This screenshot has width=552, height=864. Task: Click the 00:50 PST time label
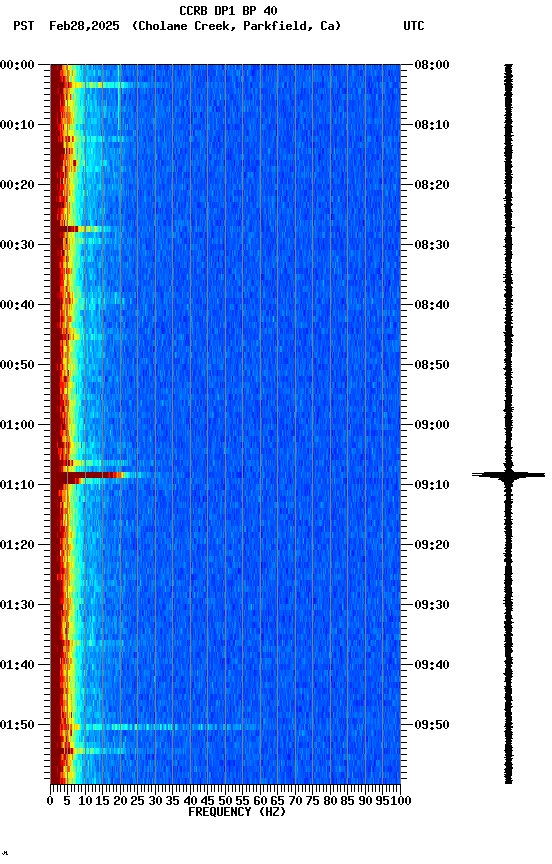17,365
